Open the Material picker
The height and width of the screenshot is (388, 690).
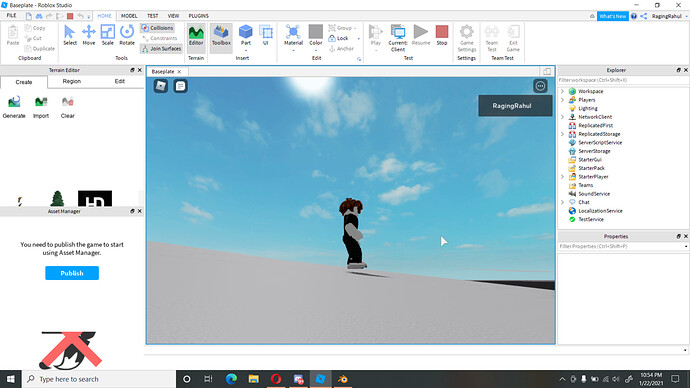pos(293,35)
